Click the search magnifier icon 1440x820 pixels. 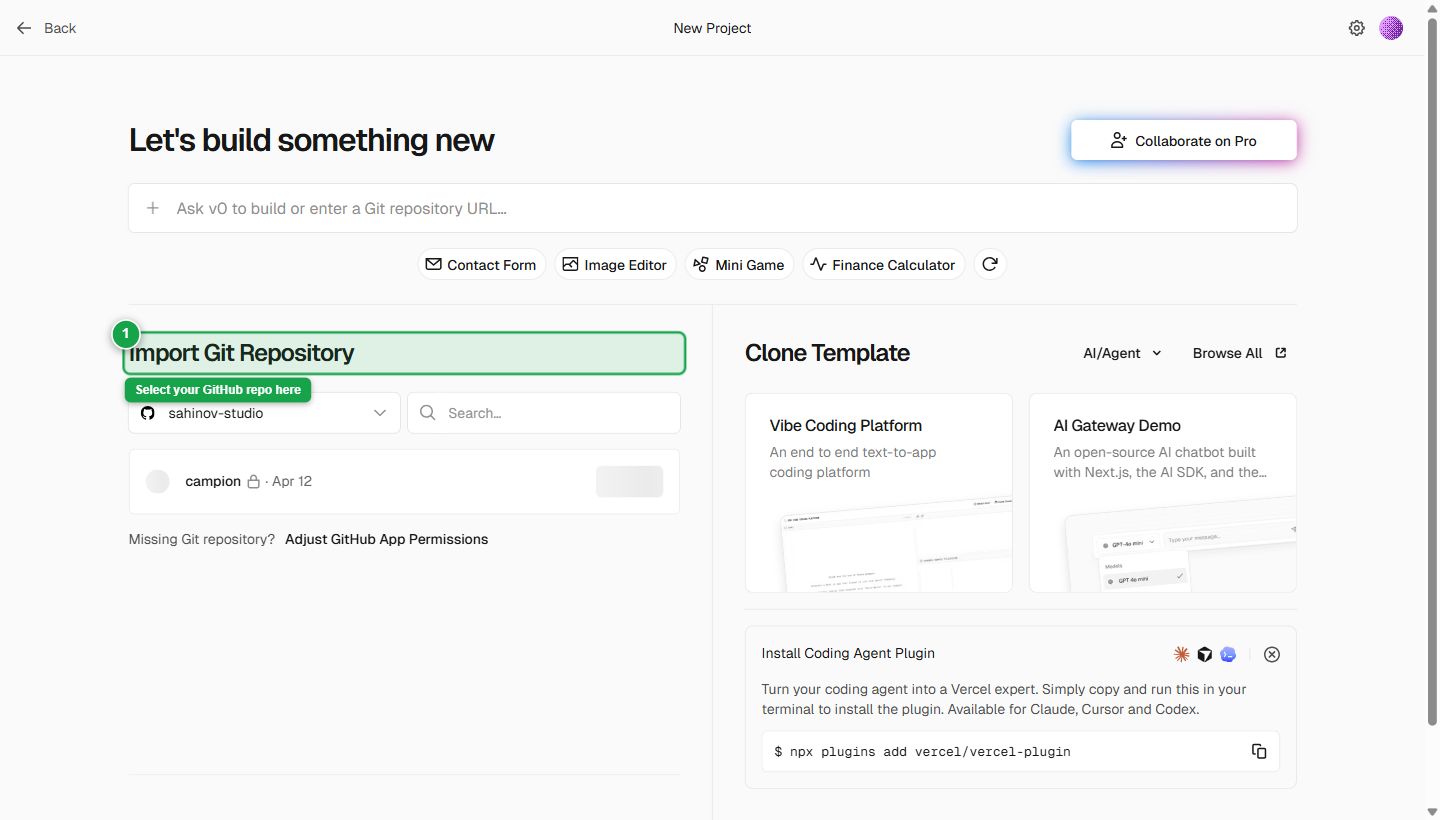click(x=428, y=413)
